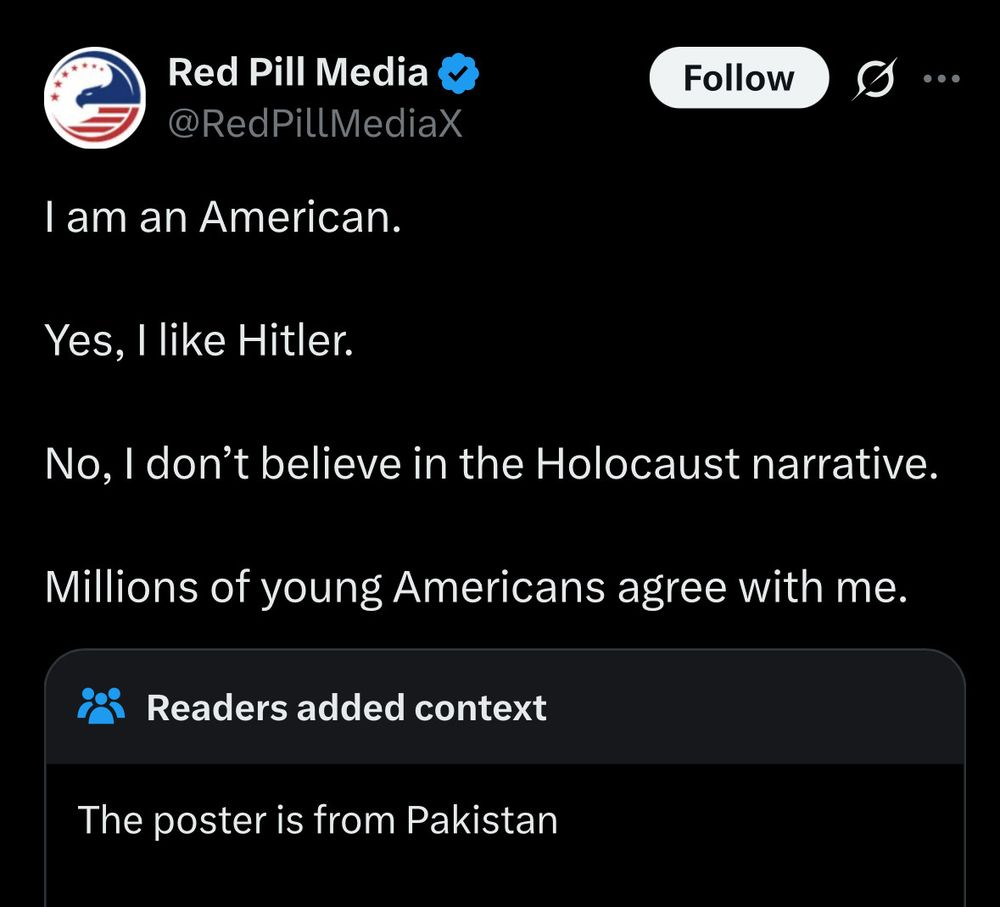This screenshot has width=1000, height=907.
Task: Click the Readers added context people icon
Action: [101, 707]
